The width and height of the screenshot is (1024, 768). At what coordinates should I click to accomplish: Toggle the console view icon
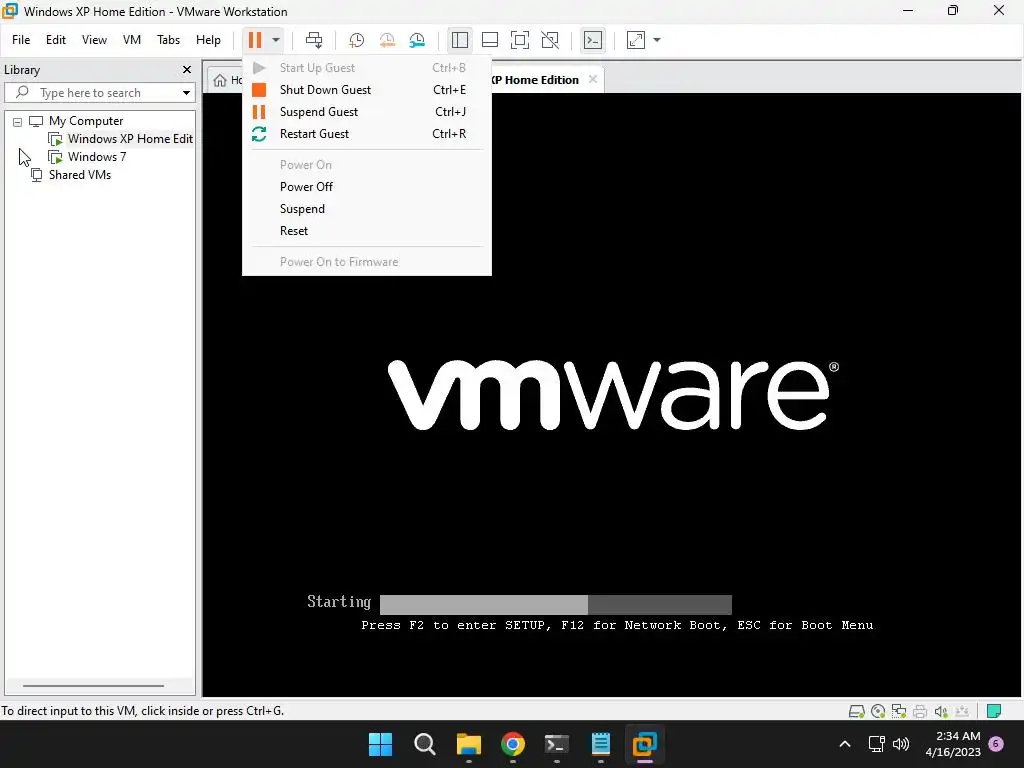pos(592,40)
